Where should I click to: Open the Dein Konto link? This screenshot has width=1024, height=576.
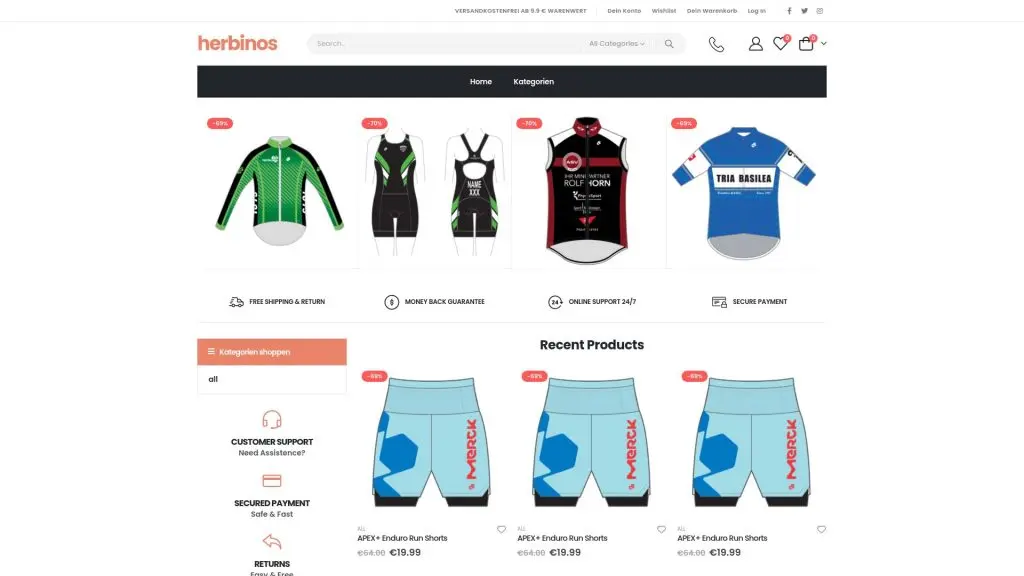tap(624, 10)
